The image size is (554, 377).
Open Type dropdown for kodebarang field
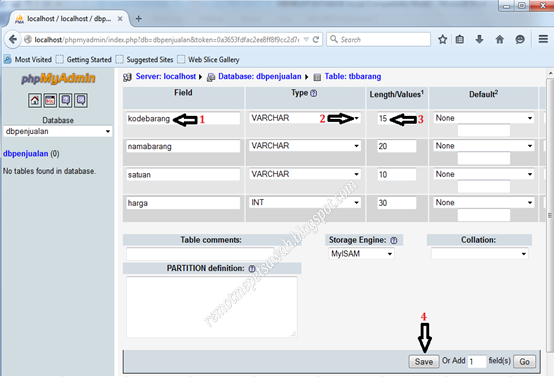pos(305,118)
